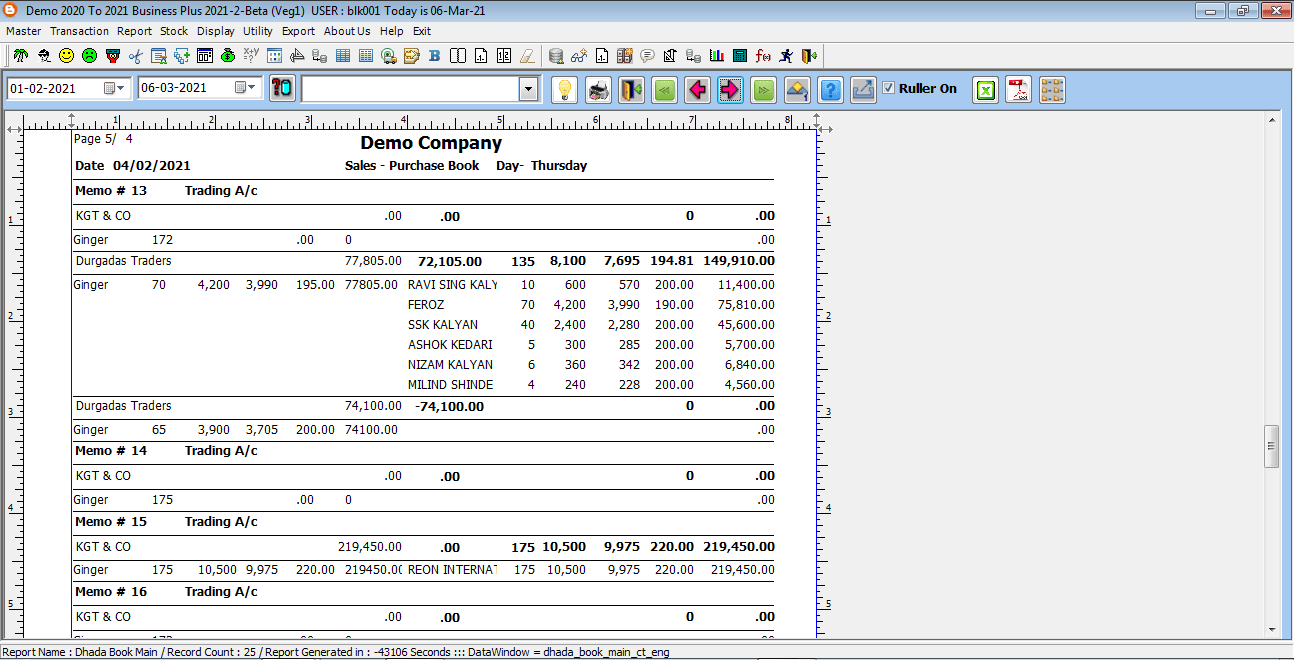The image size is (1294, 660).
Task: Click the printer icon to print report
Action: 598,90
